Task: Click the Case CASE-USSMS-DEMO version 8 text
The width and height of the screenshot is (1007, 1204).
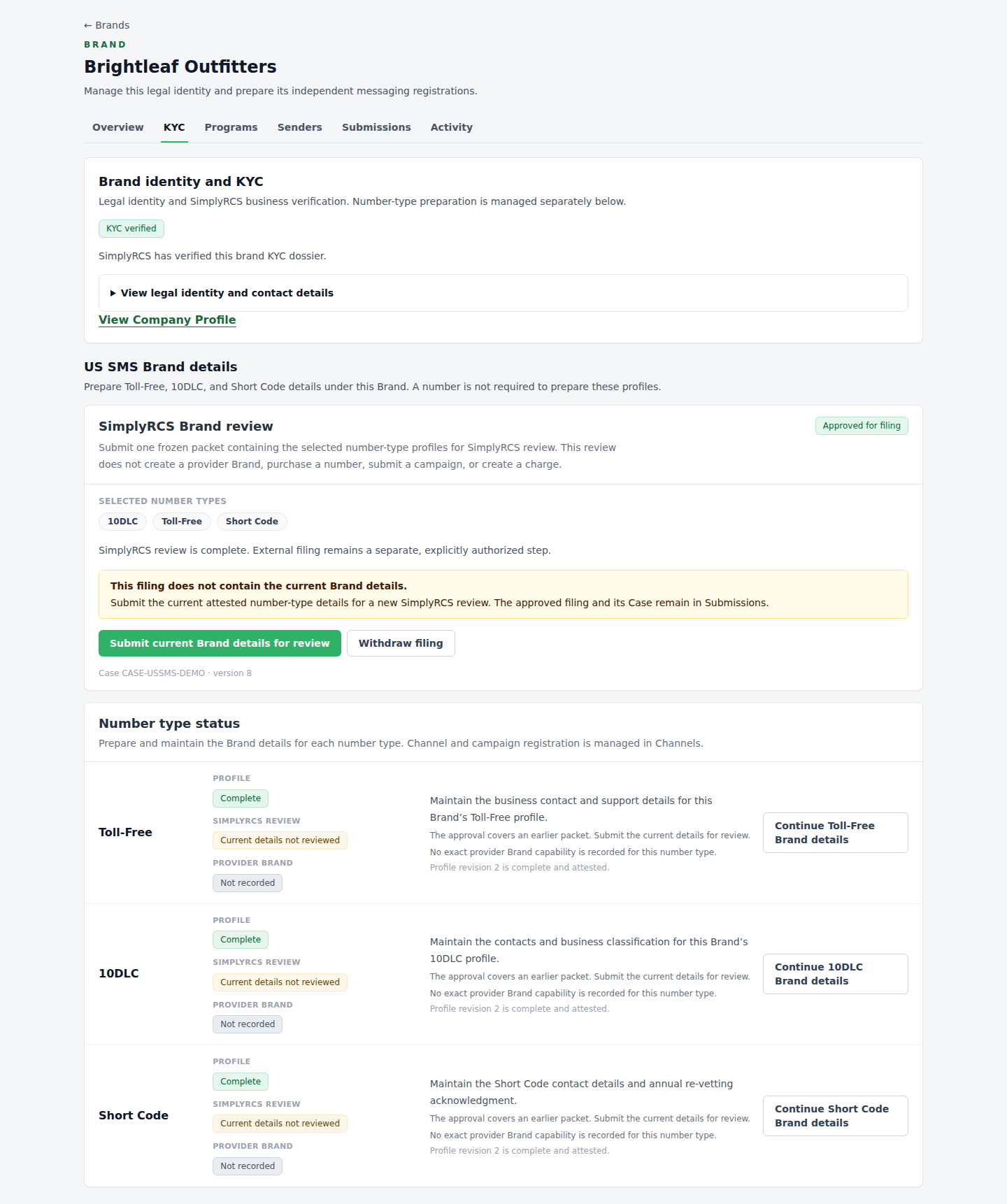Action: [x=175, y=673]
